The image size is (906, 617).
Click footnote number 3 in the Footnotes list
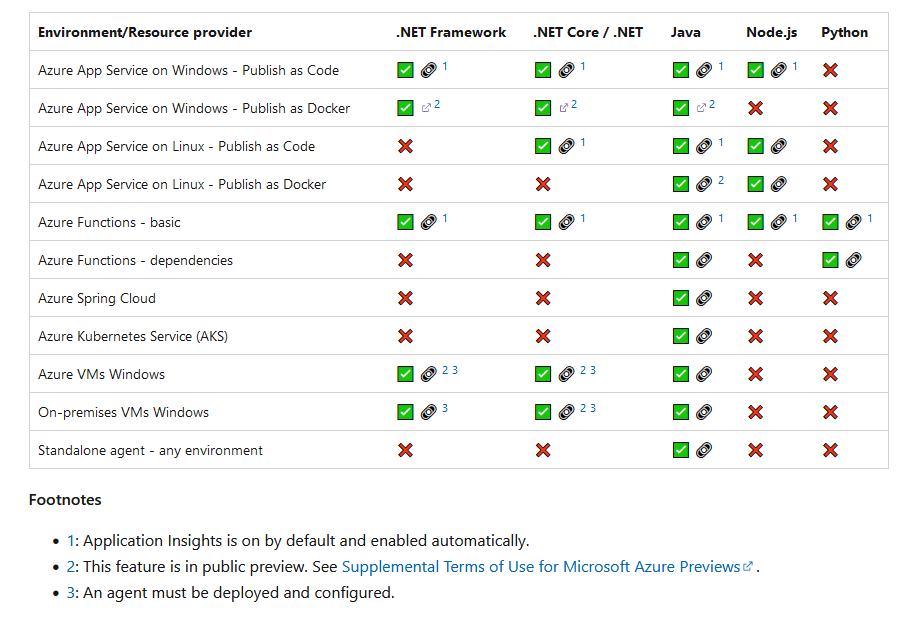[x=70, y=593]
